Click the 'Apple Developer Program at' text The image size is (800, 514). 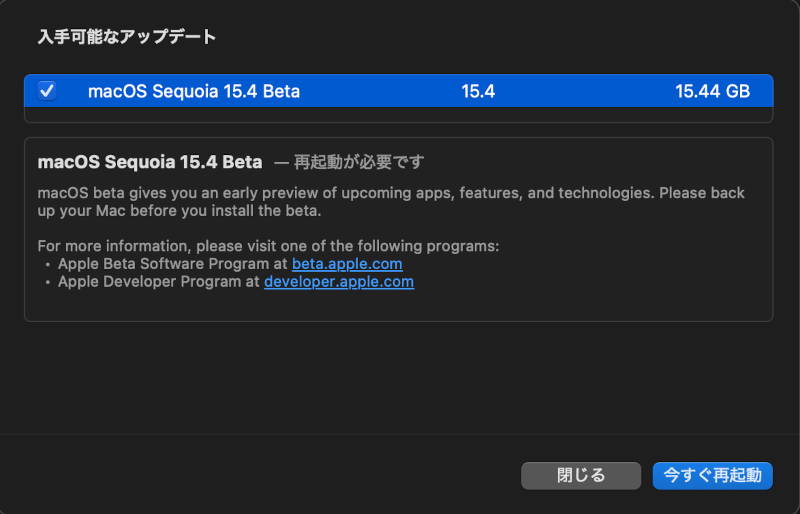[159, 282]
